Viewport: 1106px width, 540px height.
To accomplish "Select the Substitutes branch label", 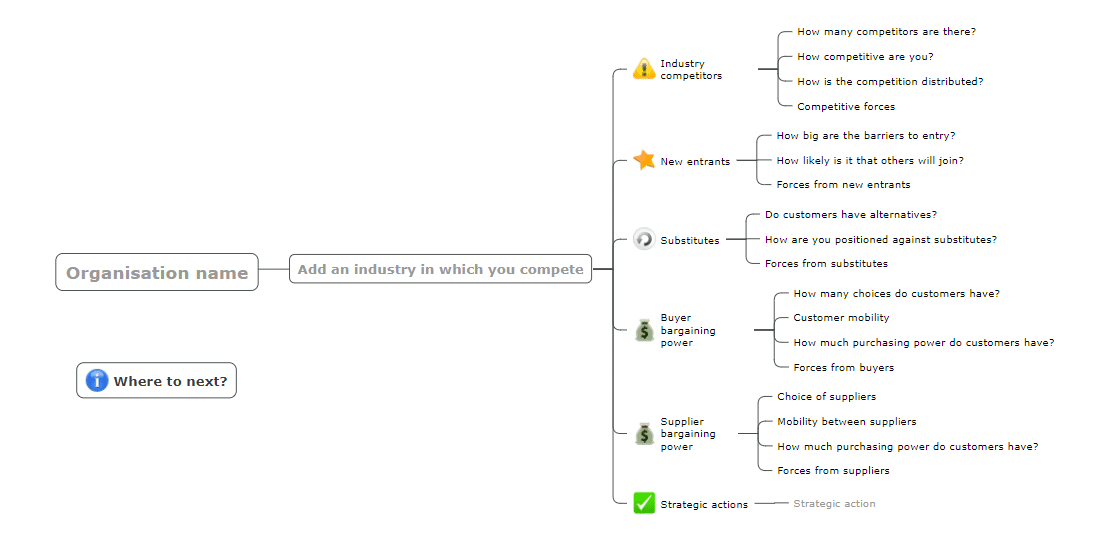I will pos(690,240).
